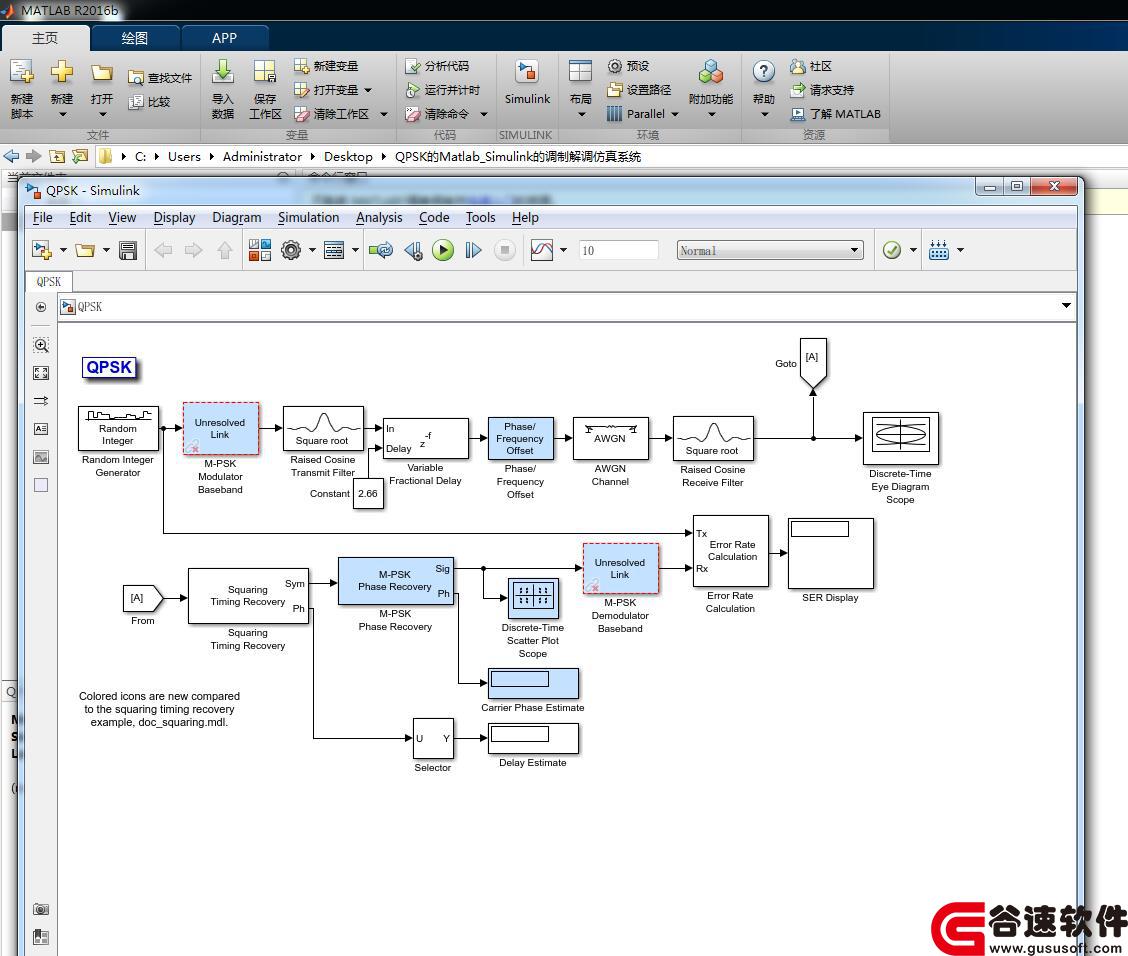The height and width of the screenshot is (956, 1128).
Task: Open the Simulation menu
Action: click(309, 217)
